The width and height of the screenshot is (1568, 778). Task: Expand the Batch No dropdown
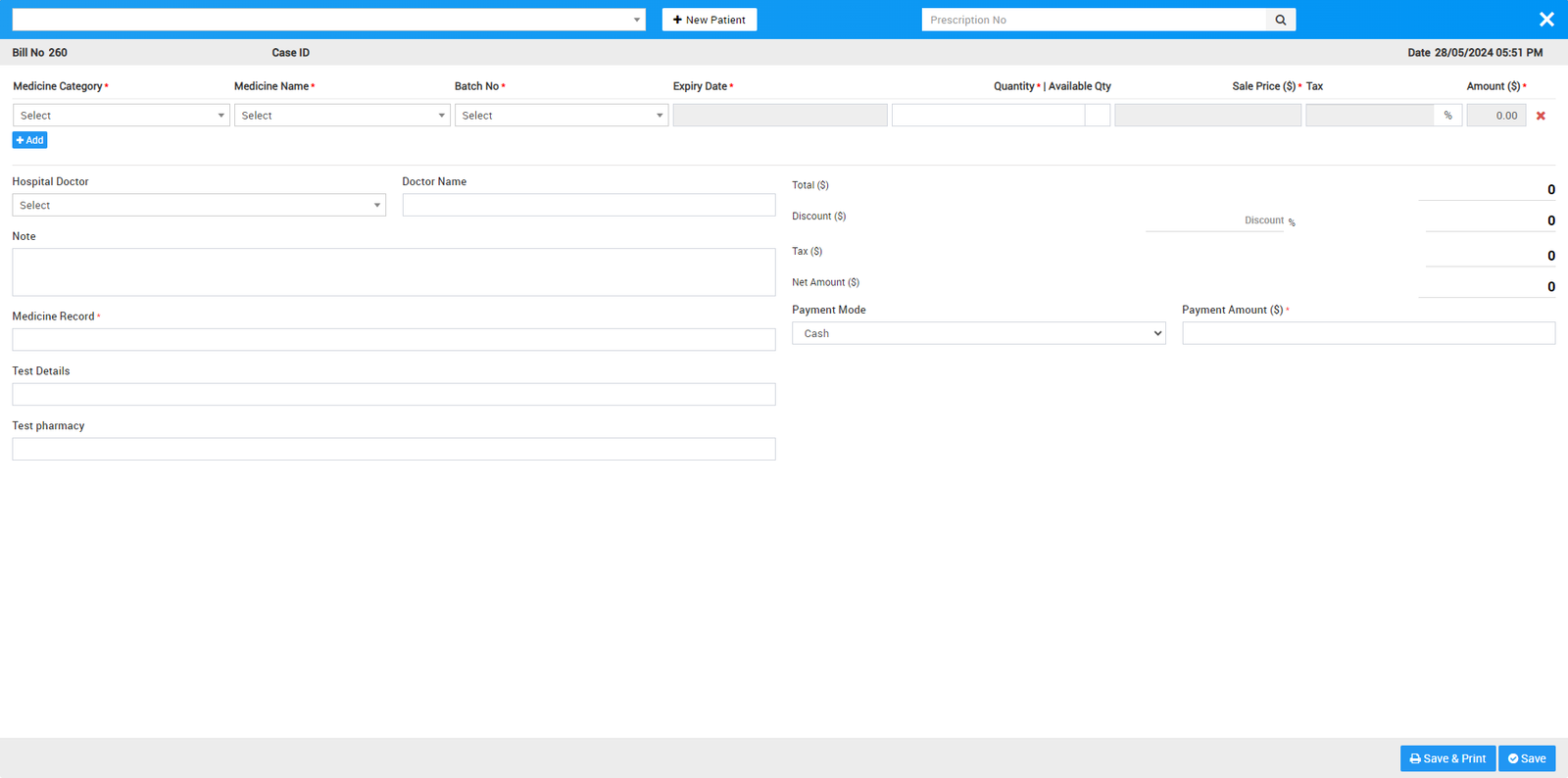[561, 116]
